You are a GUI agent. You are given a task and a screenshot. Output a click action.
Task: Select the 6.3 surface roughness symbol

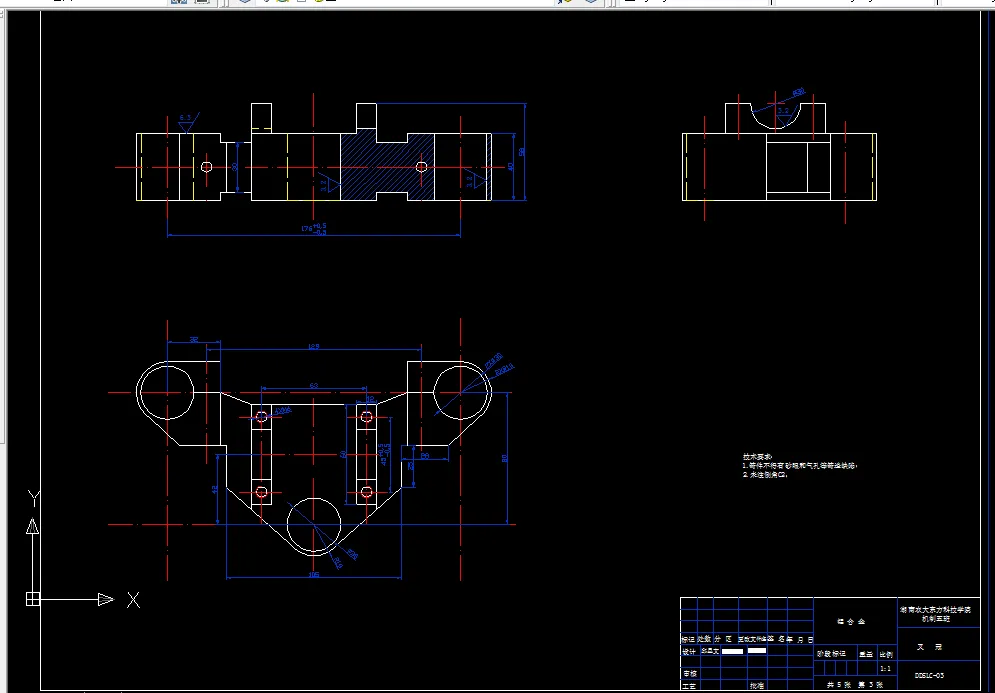tap(186, 121)
